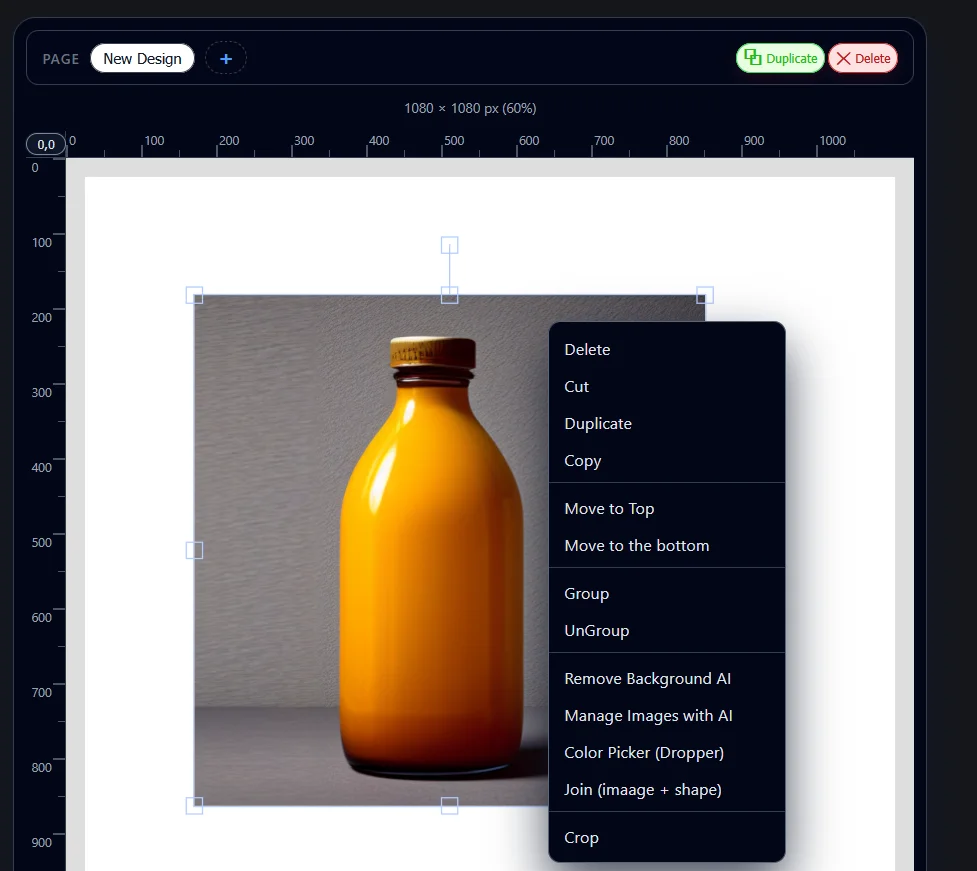Click the green Duplicate page button
Viewport: 977px width, 871px height.
[x=780, y=58]
